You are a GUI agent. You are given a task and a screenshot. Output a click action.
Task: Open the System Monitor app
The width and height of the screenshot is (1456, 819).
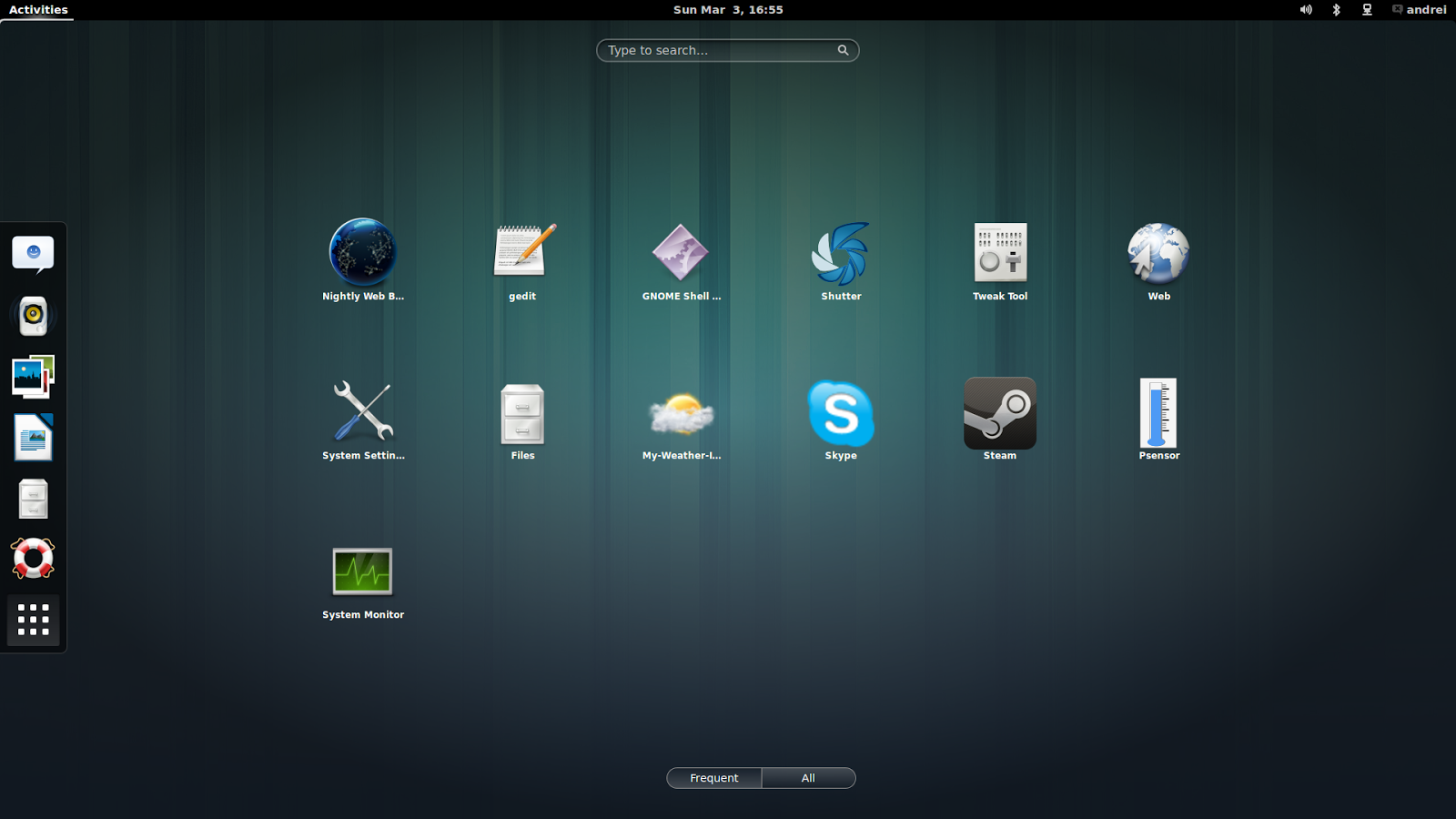362,571
